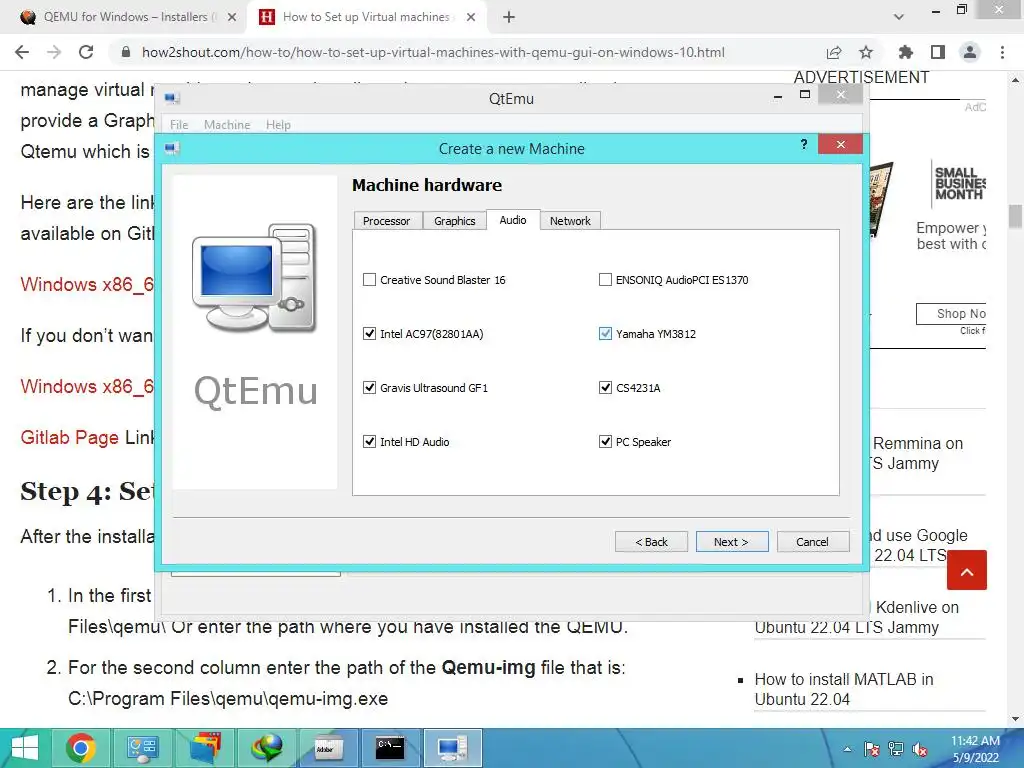Open the help question mark in dialog title
The image size is (1024, 768).
[x=804, y=144]
